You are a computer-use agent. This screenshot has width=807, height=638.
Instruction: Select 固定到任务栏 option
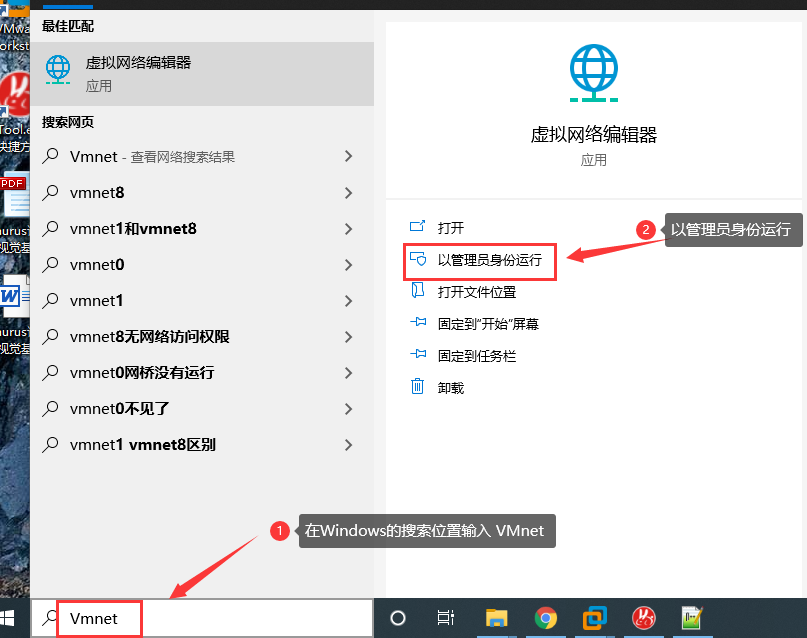(477, 356)
